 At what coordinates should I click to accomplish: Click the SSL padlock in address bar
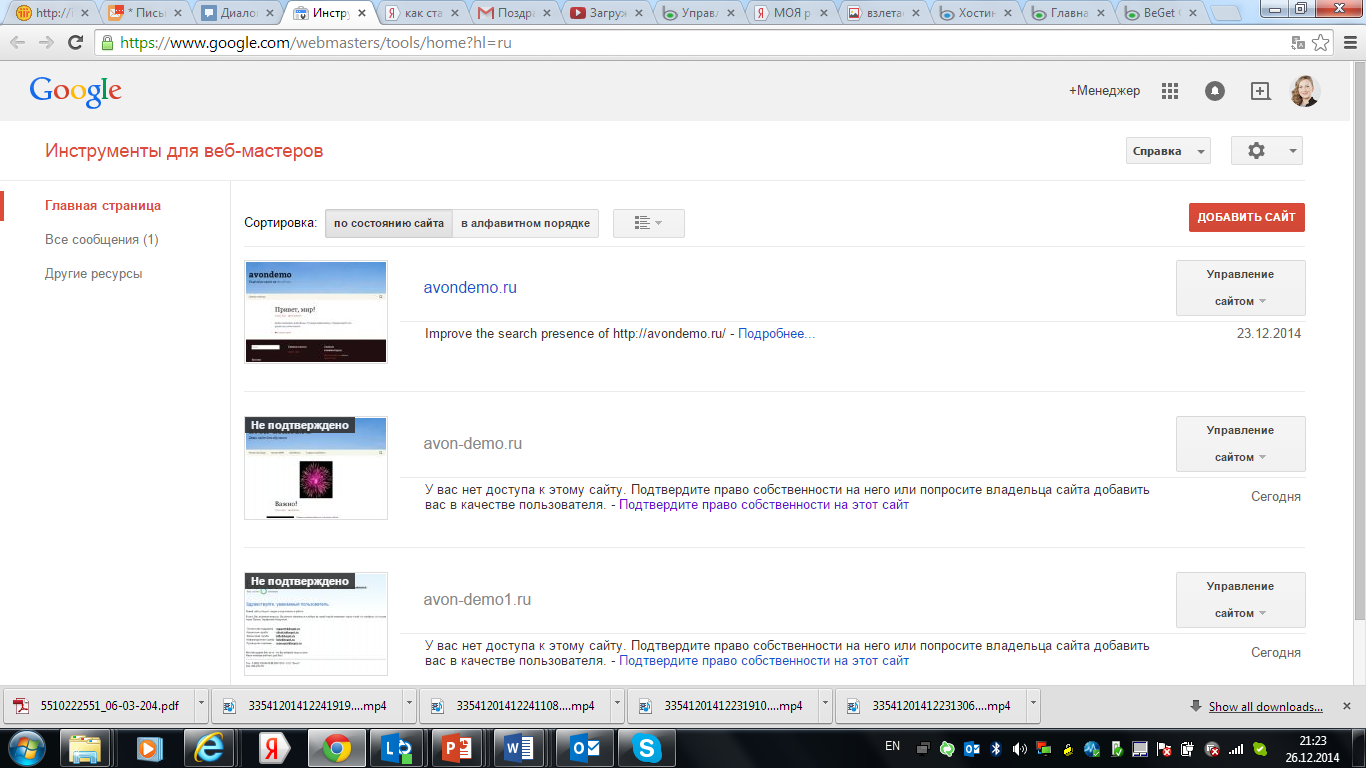click(x=107, y=43)
